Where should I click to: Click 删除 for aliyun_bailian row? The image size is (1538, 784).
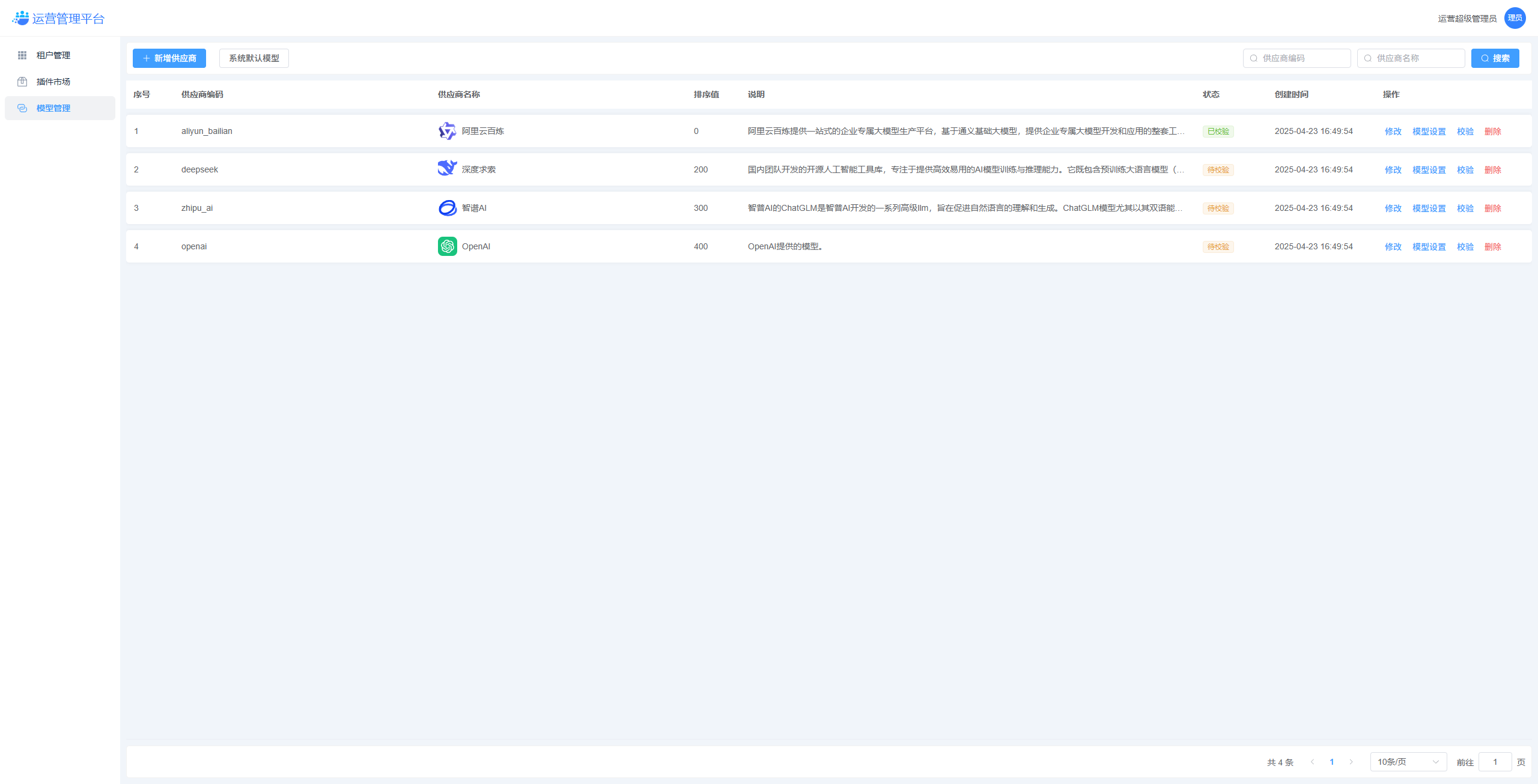[1493, 132]
